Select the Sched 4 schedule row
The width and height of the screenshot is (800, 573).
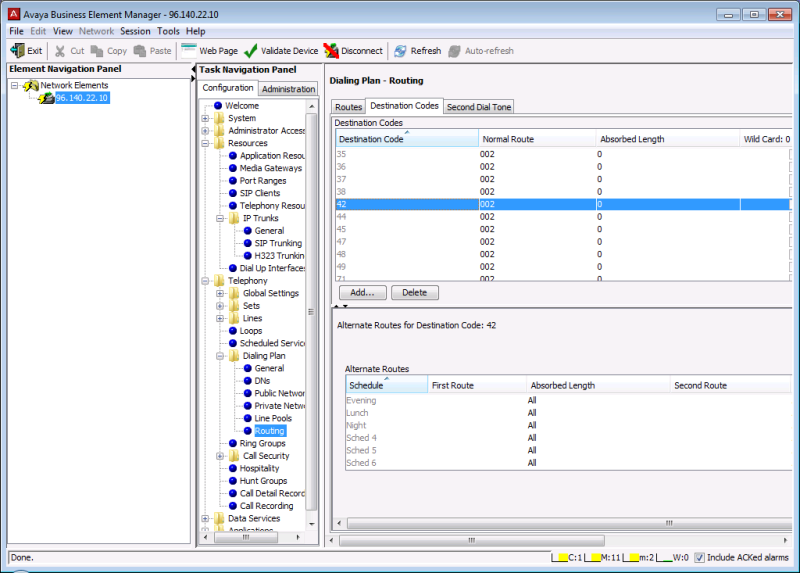(x=568, y=438)
